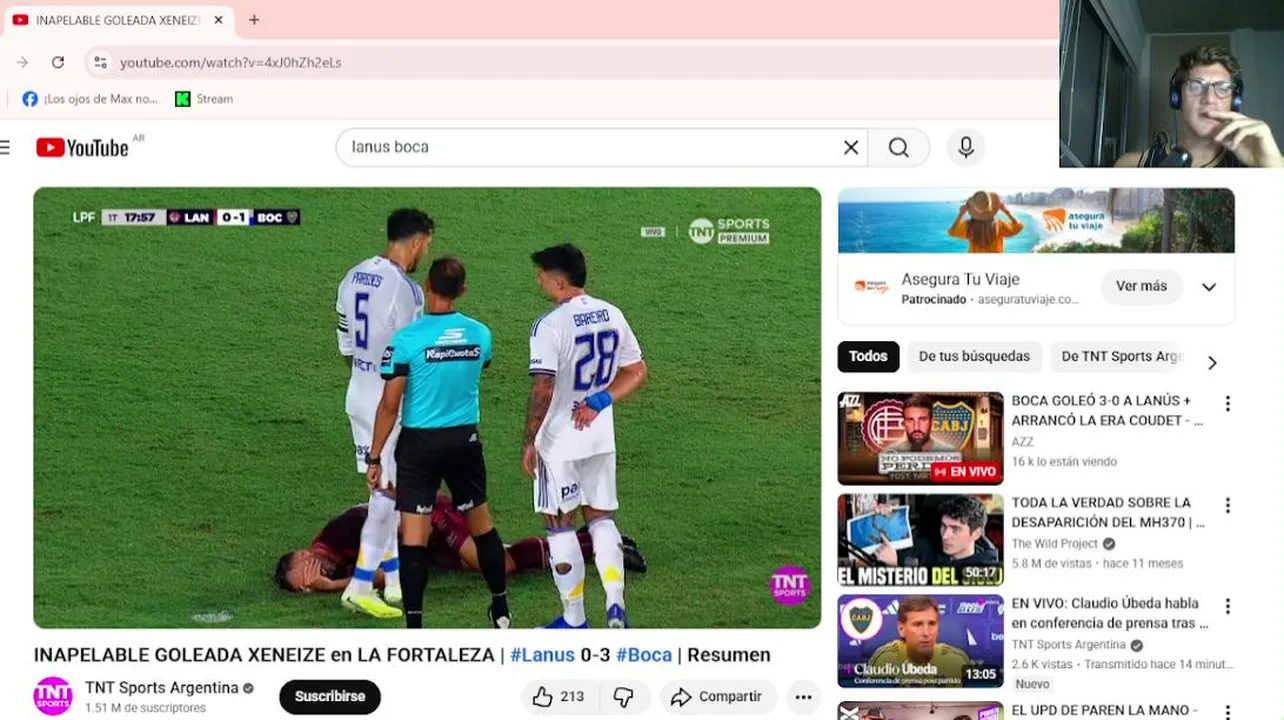Viewport: 1284px width, 720px height.
Task: Close the YouTube browser tab
Action: point(218,20)
